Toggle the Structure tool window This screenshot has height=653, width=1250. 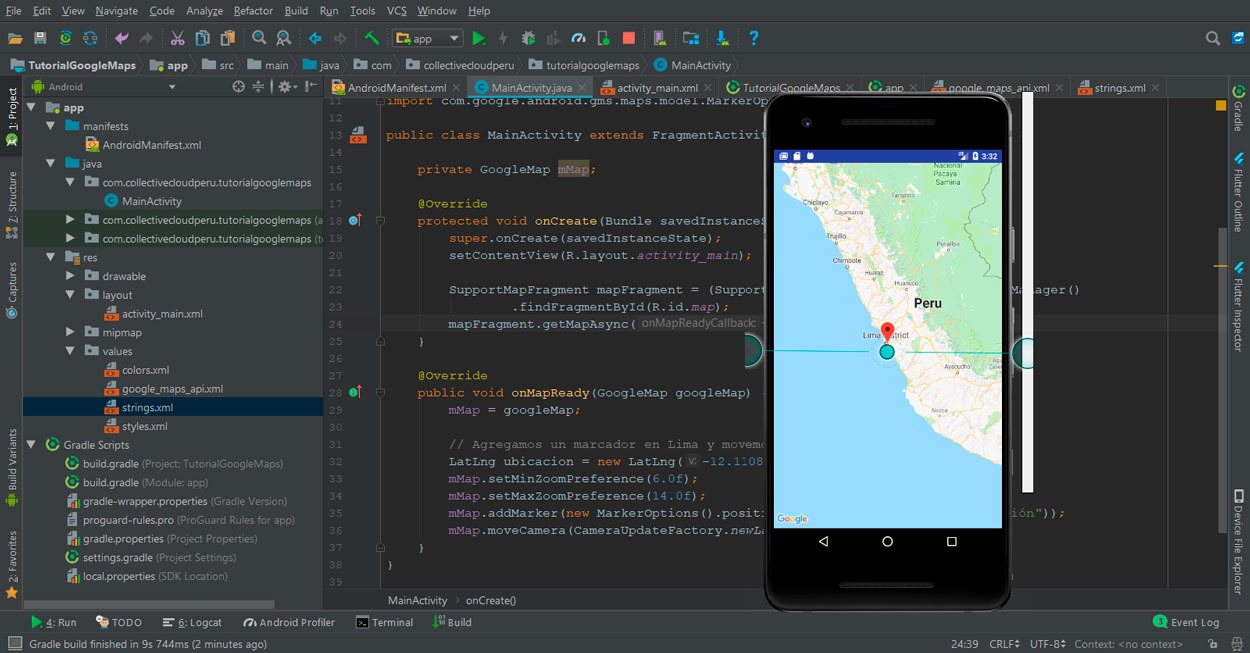coord(12,204)
